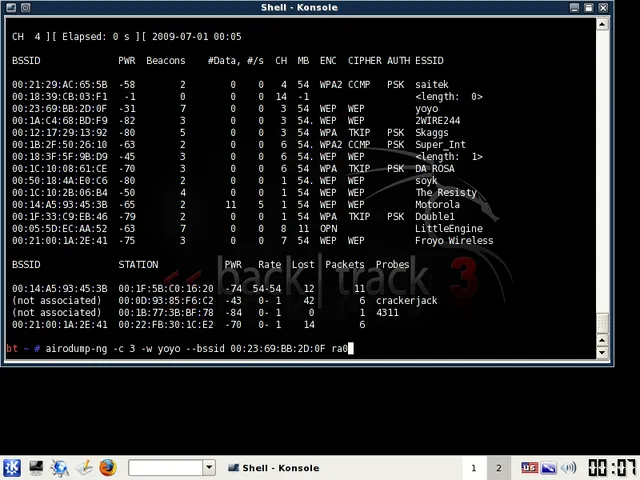Click the ESSID 'yoyo' in the table
The height and width of the screenshot is (480, 640).
coord(427,109)
